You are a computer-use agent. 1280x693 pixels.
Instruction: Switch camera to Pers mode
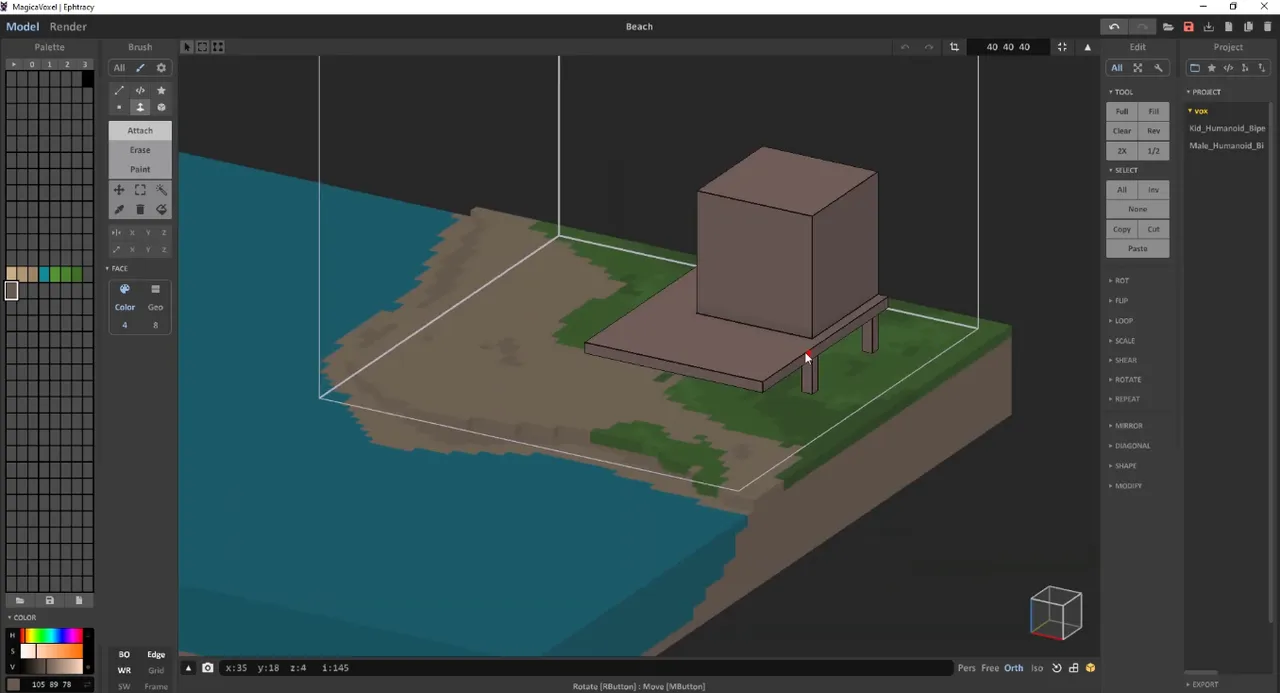(966, 668)
